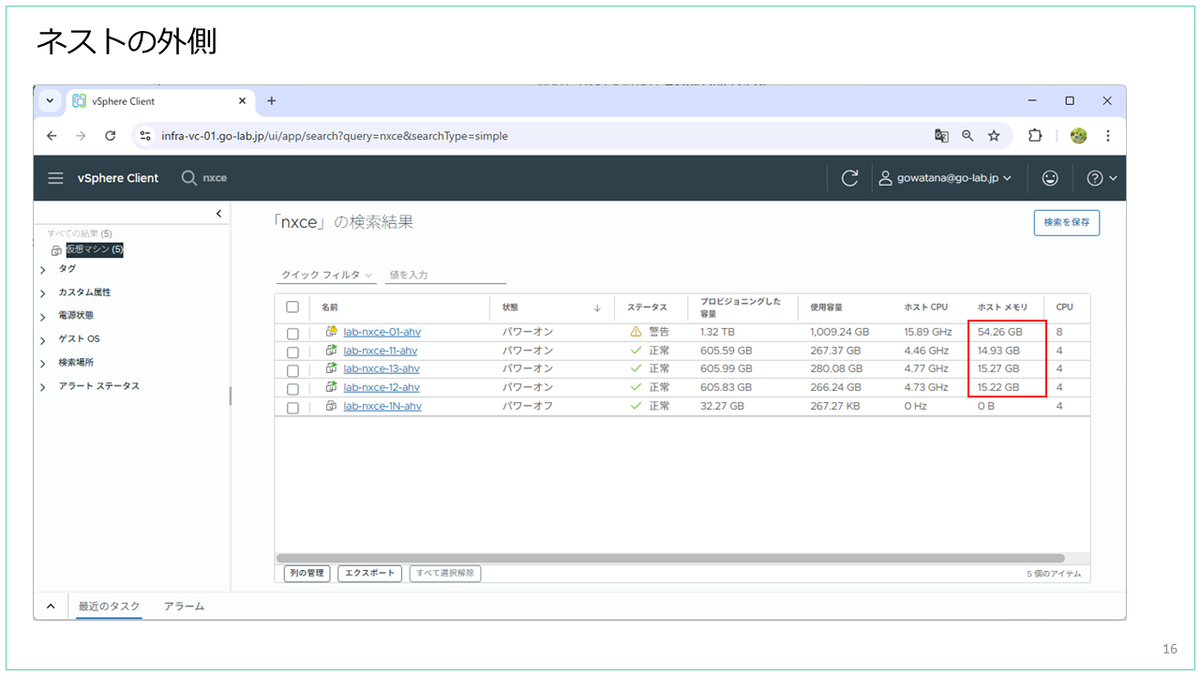The height and width of the screenshot is (675, 1200).
Task: Go forward in the browser
Action: coord(81,136)
